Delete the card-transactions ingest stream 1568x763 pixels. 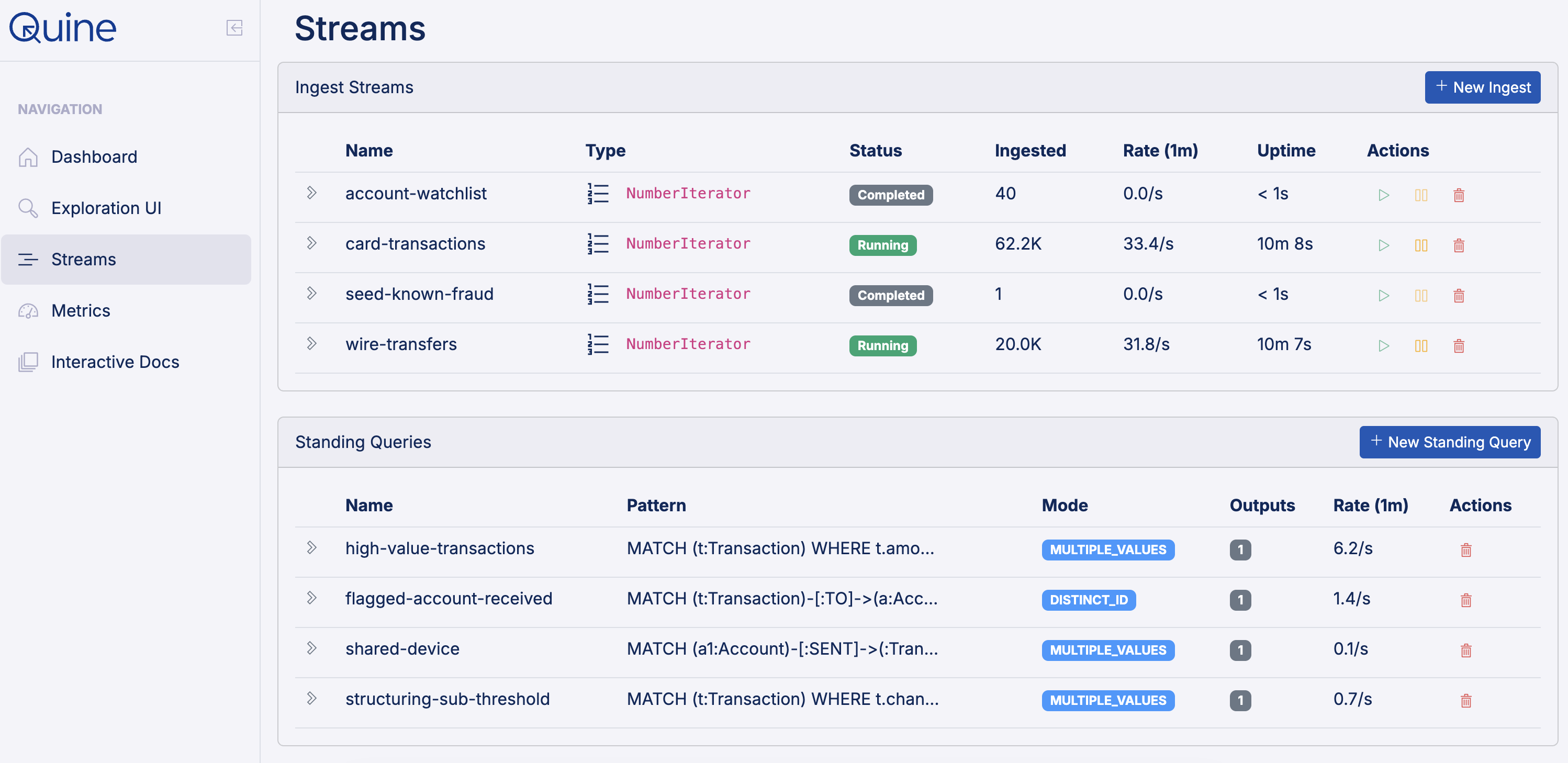click(x=1459, y=245)
